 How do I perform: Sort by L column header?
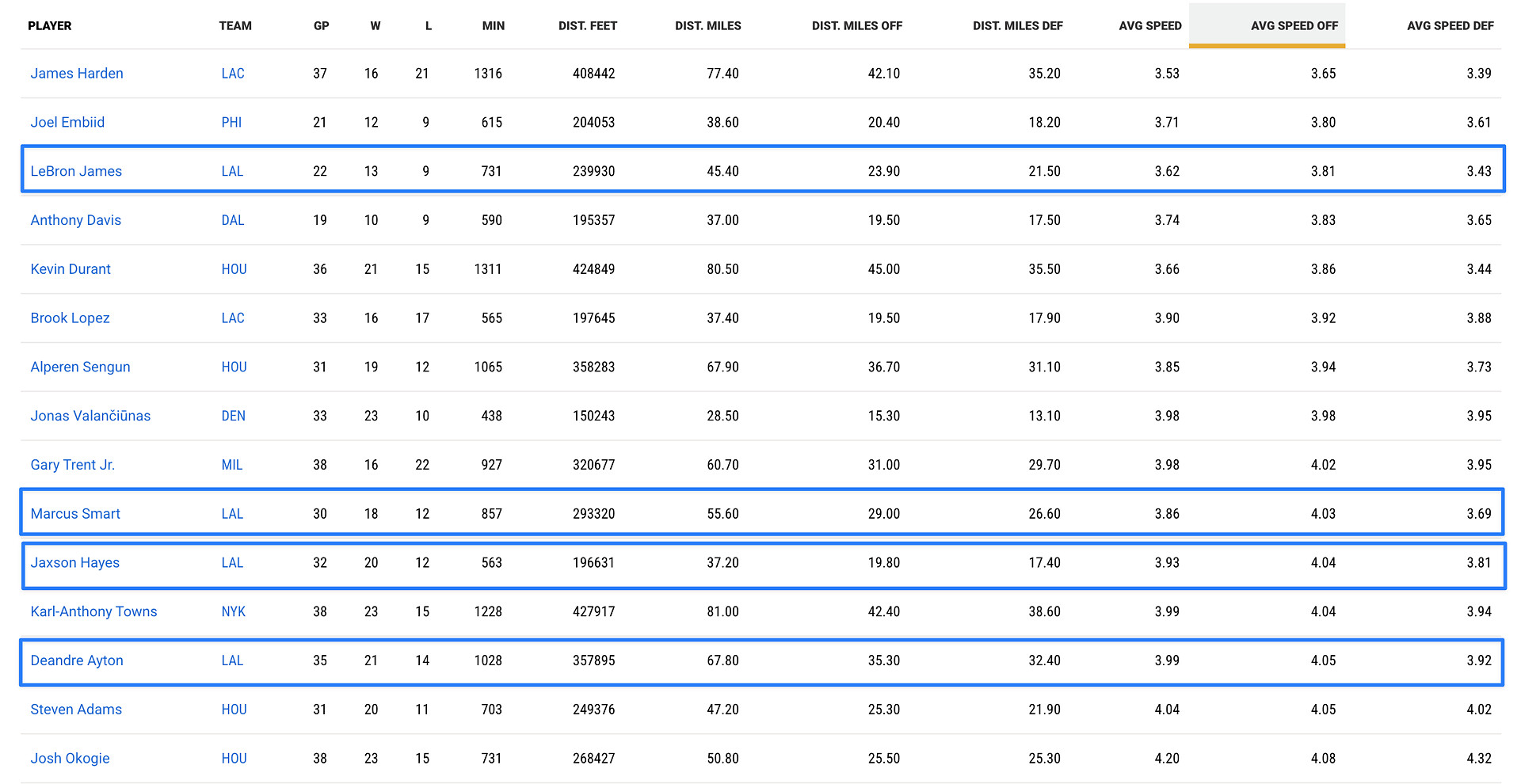[429, 26]
